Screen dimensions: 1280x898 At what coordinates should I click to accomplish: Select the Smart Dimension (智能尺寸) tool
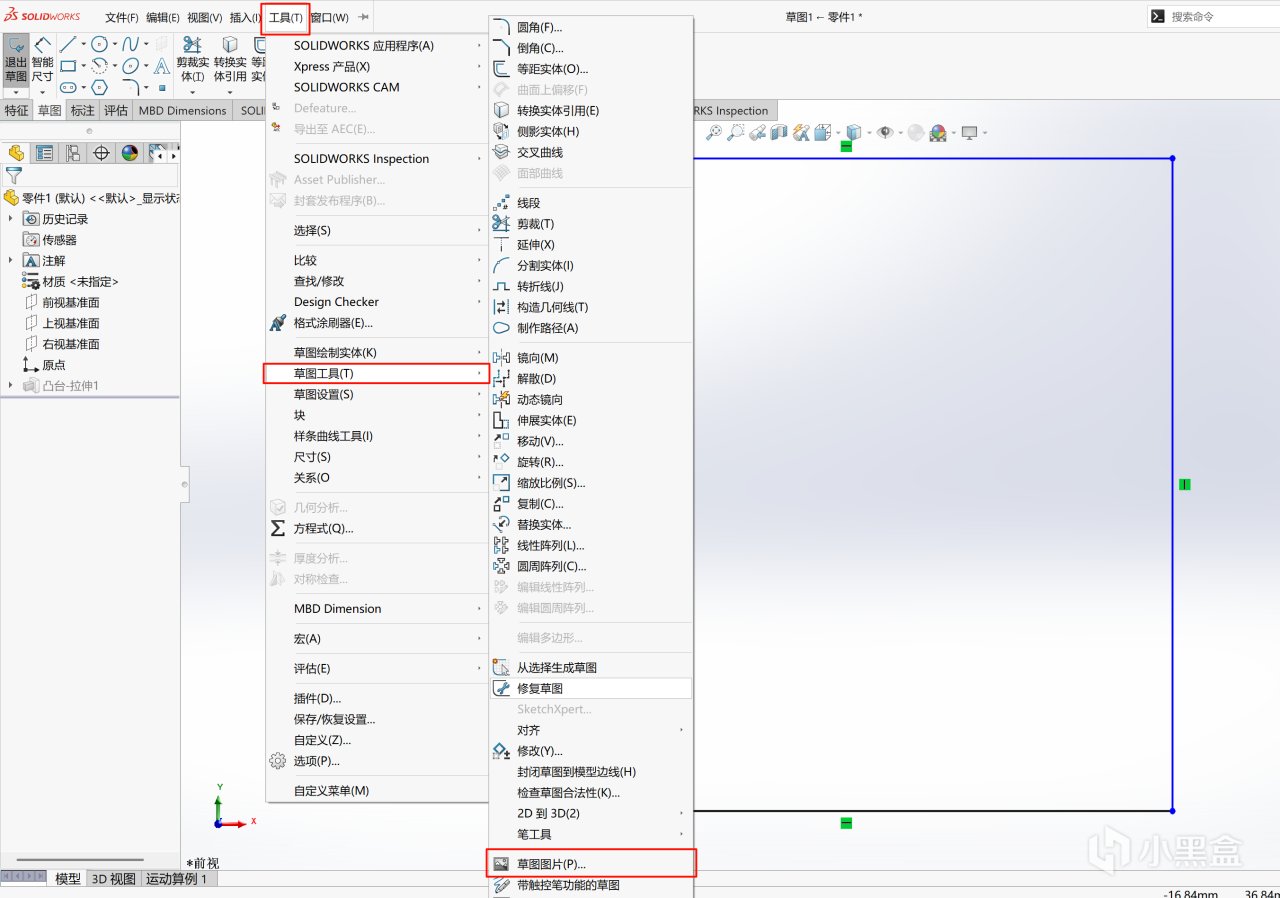[x=42, y=60]
